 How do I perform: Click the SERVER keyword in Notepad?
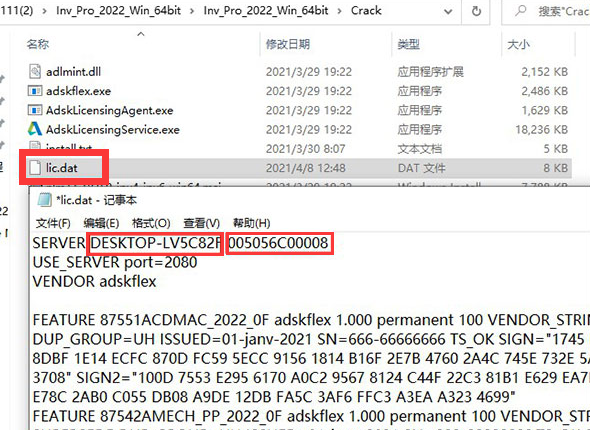(x=59, y=243)
